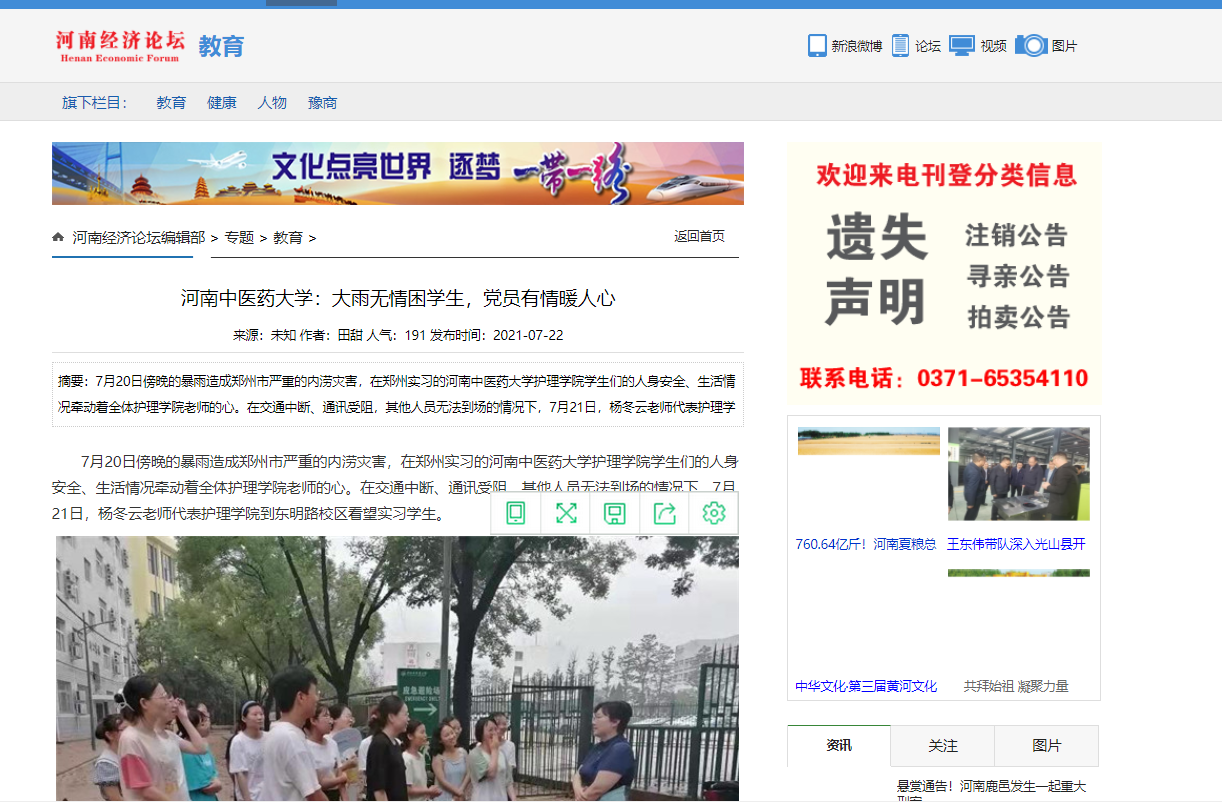
Task: Open the green settings gear icon
Action: (x=713, y=513)
